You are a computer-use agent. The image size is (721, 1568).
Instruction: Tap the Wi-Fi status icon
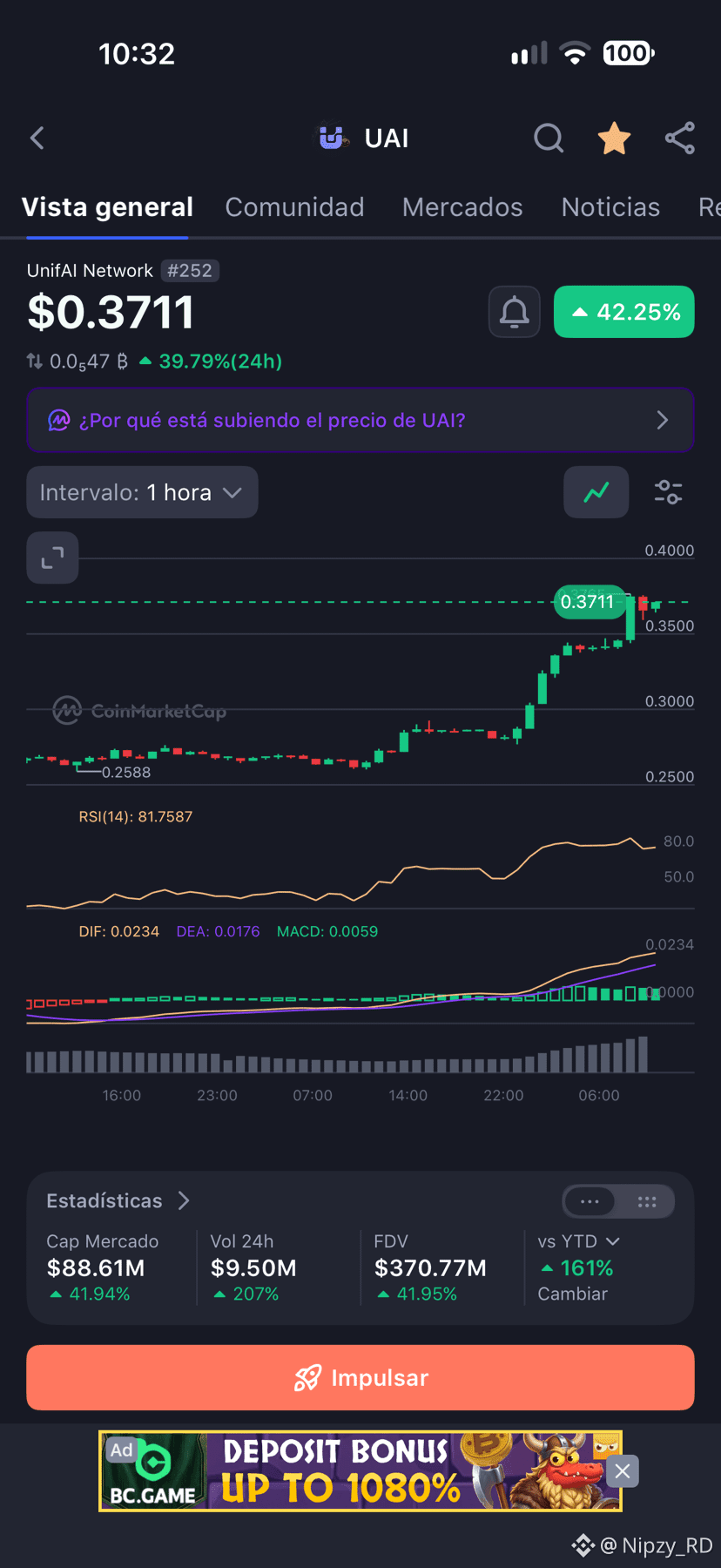coord(575,54)
